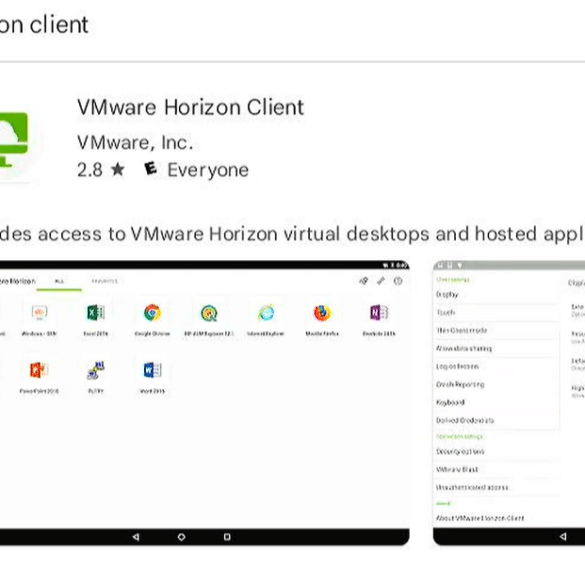This screenshot has width=585, height=585.
Task: Select the Mozilla Firefox icon in screenshot
Action: [322, 313]
